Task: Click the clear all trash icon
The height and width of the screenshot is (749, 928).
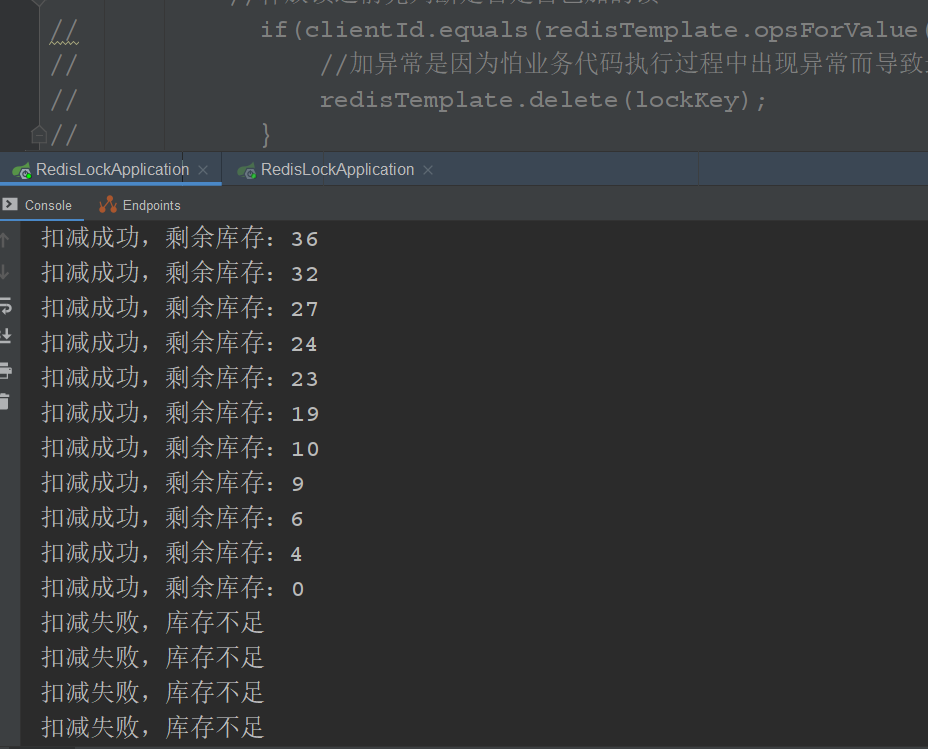Action: pyautogui.click(x=5, y=402)
